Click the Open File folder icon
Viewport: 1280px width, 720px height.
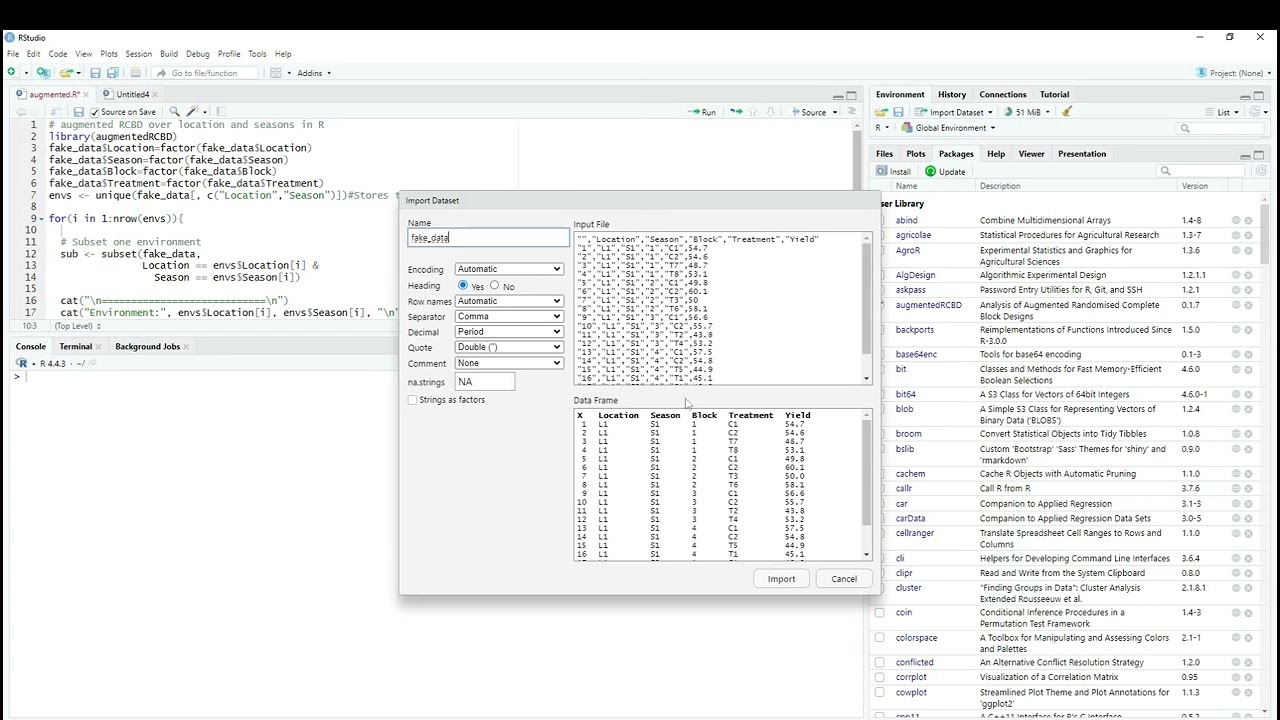click(x=65, y=73)
